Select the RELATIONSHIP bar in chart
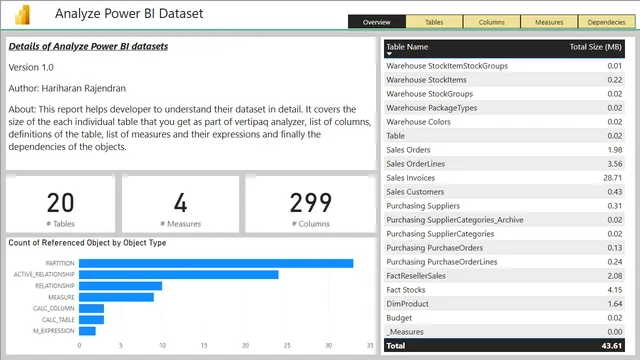 click(120, 286)
